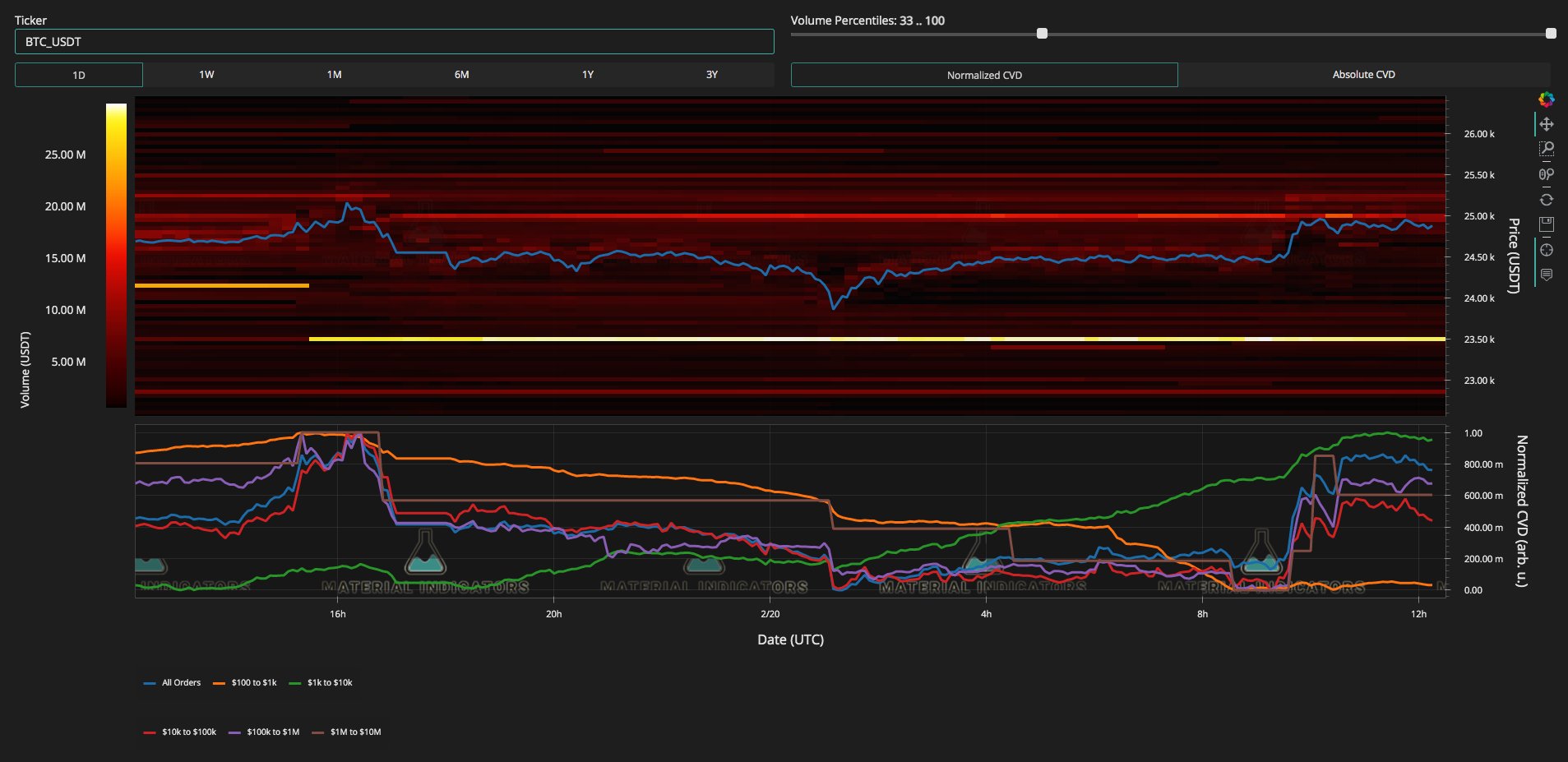The image size is (1568, 762).
Task: Focus the BTC_USDT ticker input field
Action: point(395,42)
